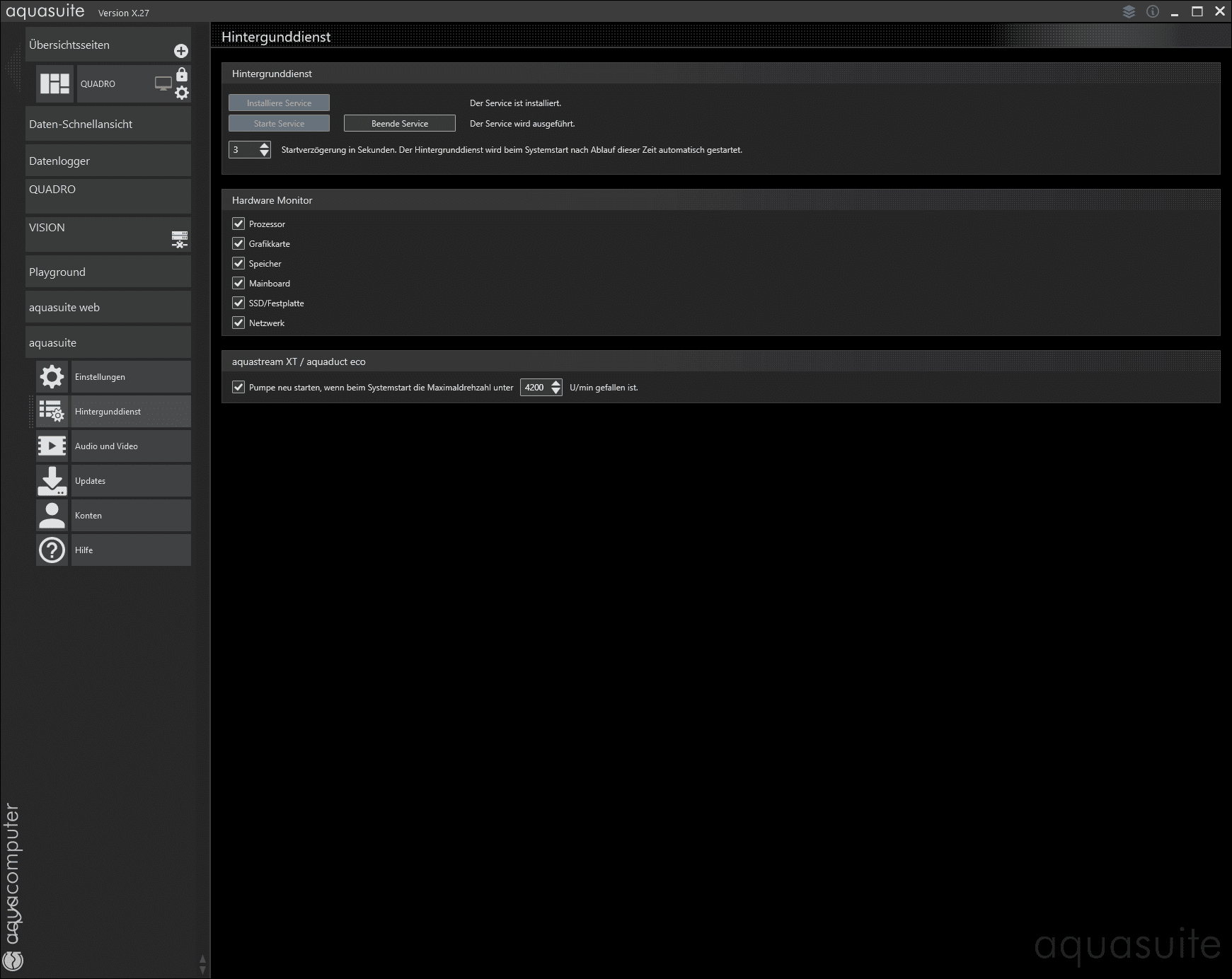Increase the 4200 U/min threshold
1232x979 pixels.
556,383
